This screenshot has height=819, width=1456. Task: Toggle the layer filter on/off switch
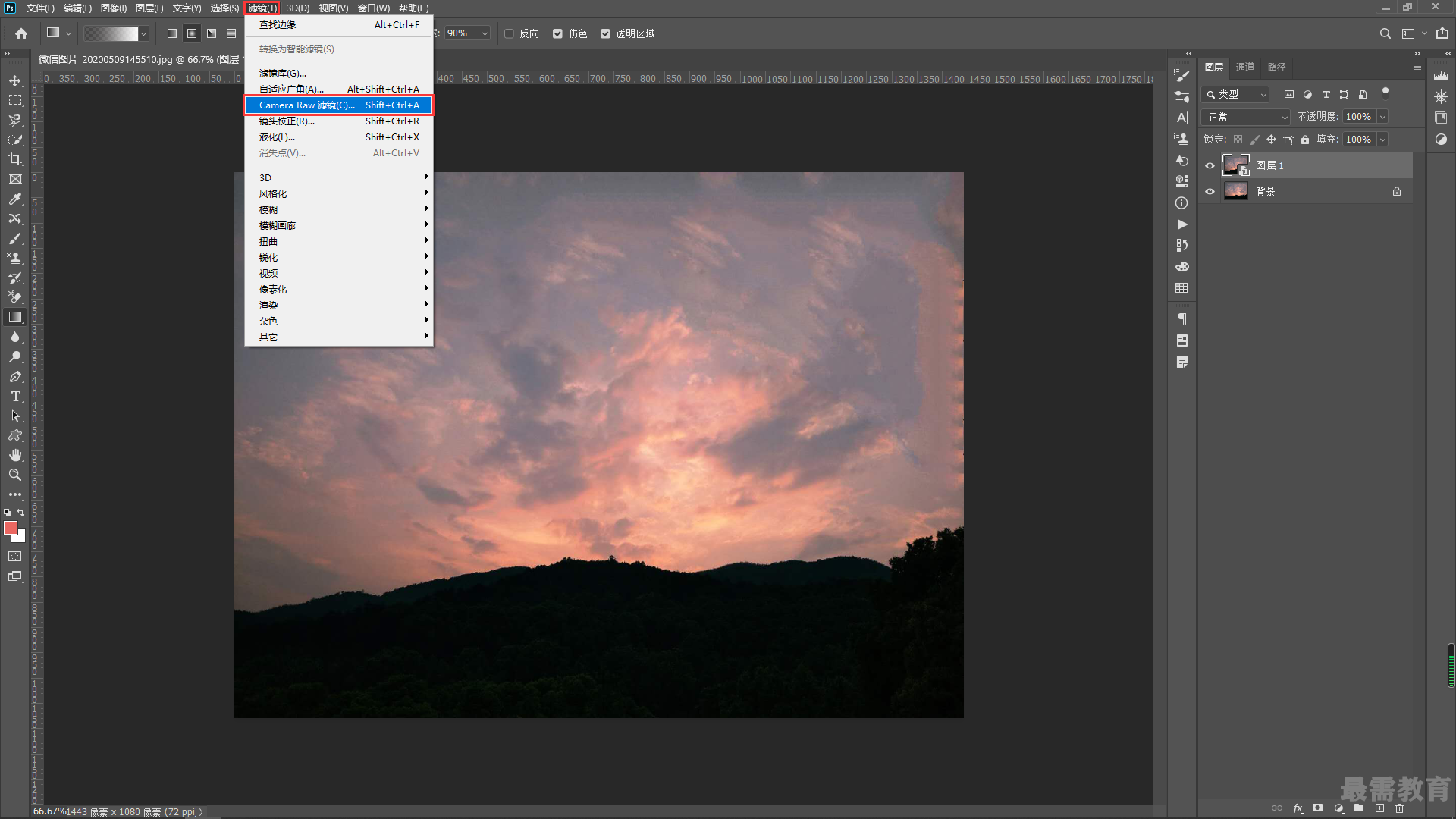(1385, 93)
